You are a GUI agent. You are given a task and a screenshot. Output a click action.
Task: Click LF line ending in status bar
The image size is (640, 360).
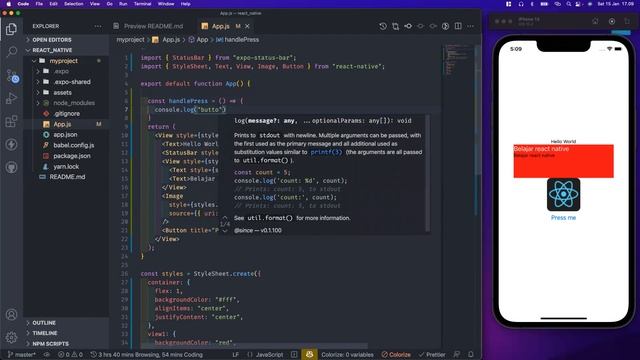point(236,355)
